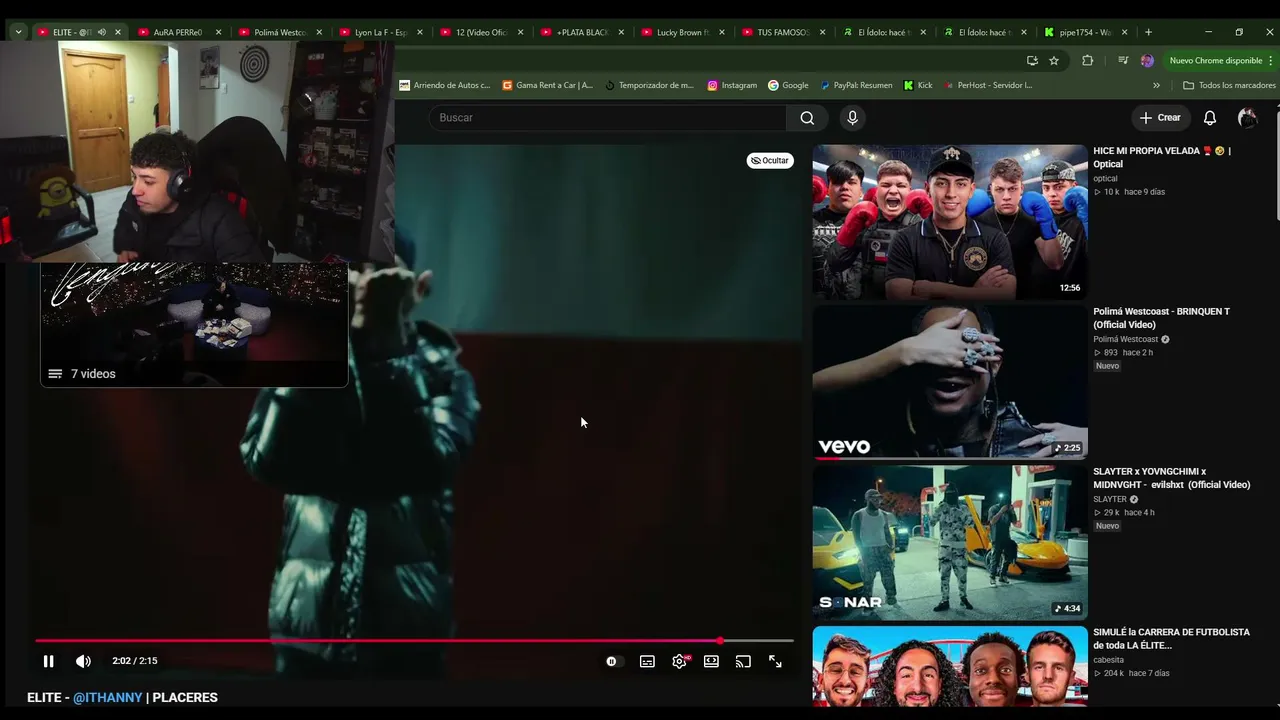Switch to the +PLATA BLACK tab
The height and width of the screenshot is (720, 1280).
click(582, 32)
